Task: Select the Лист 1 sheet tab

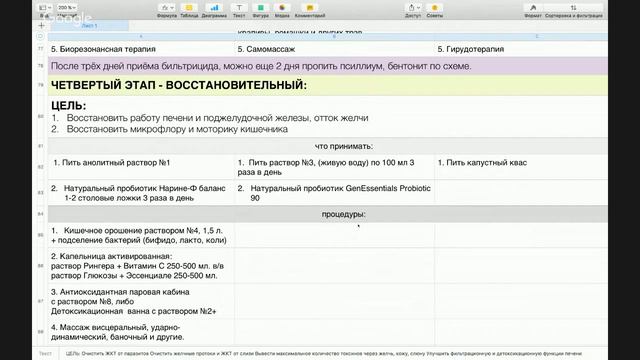Action: (x=89, y=26)
